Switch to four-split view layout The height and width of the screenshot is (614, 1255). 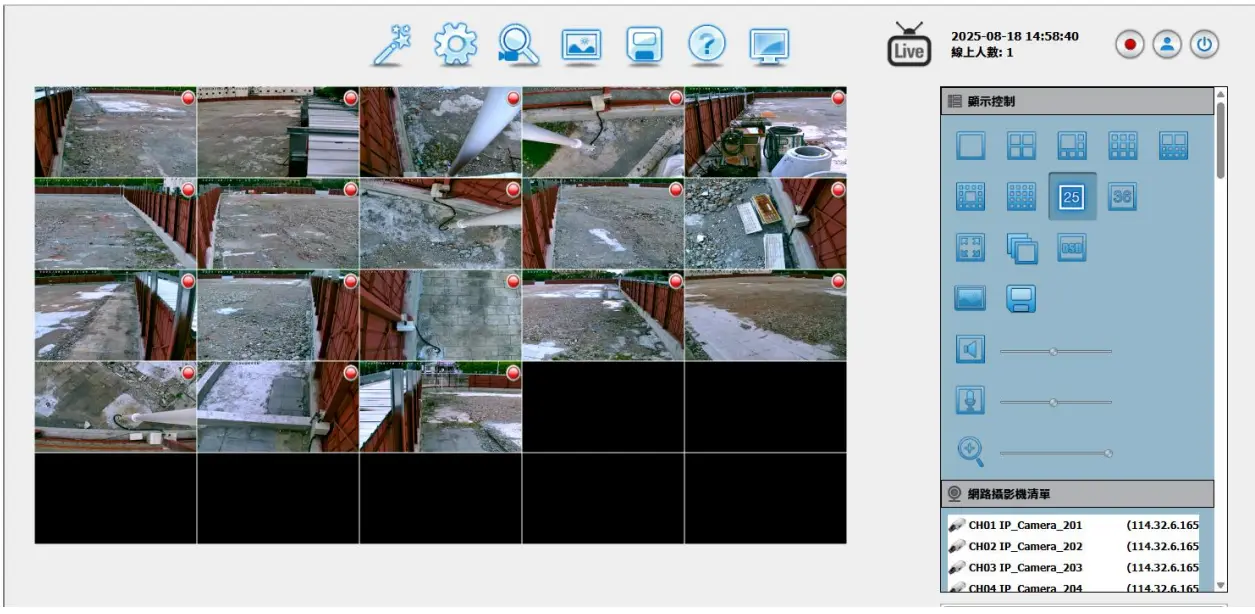tap(1021, 146)
